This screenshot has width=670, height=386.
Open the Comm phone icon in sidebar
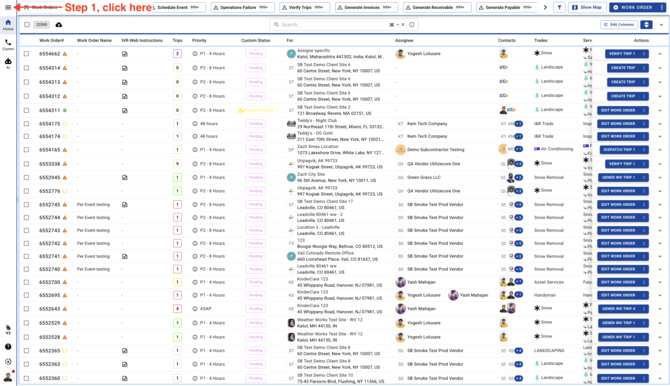coord(8,44)
